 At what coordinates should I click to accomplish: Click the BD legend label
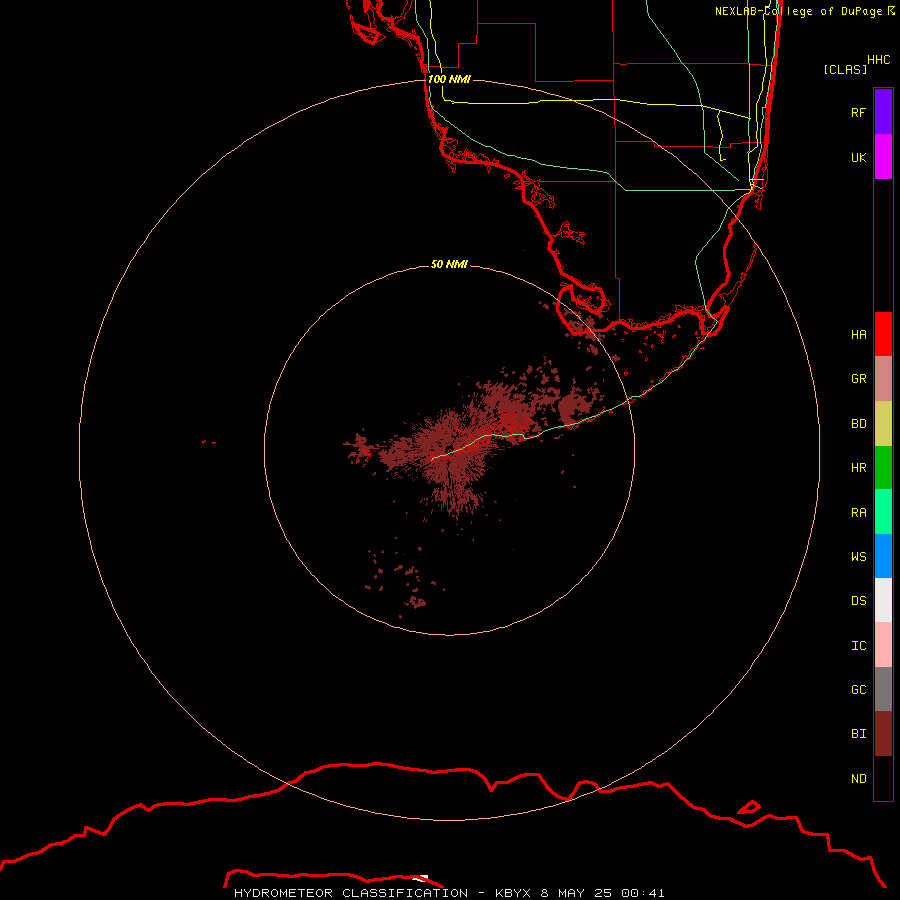(x=859, y=424)
